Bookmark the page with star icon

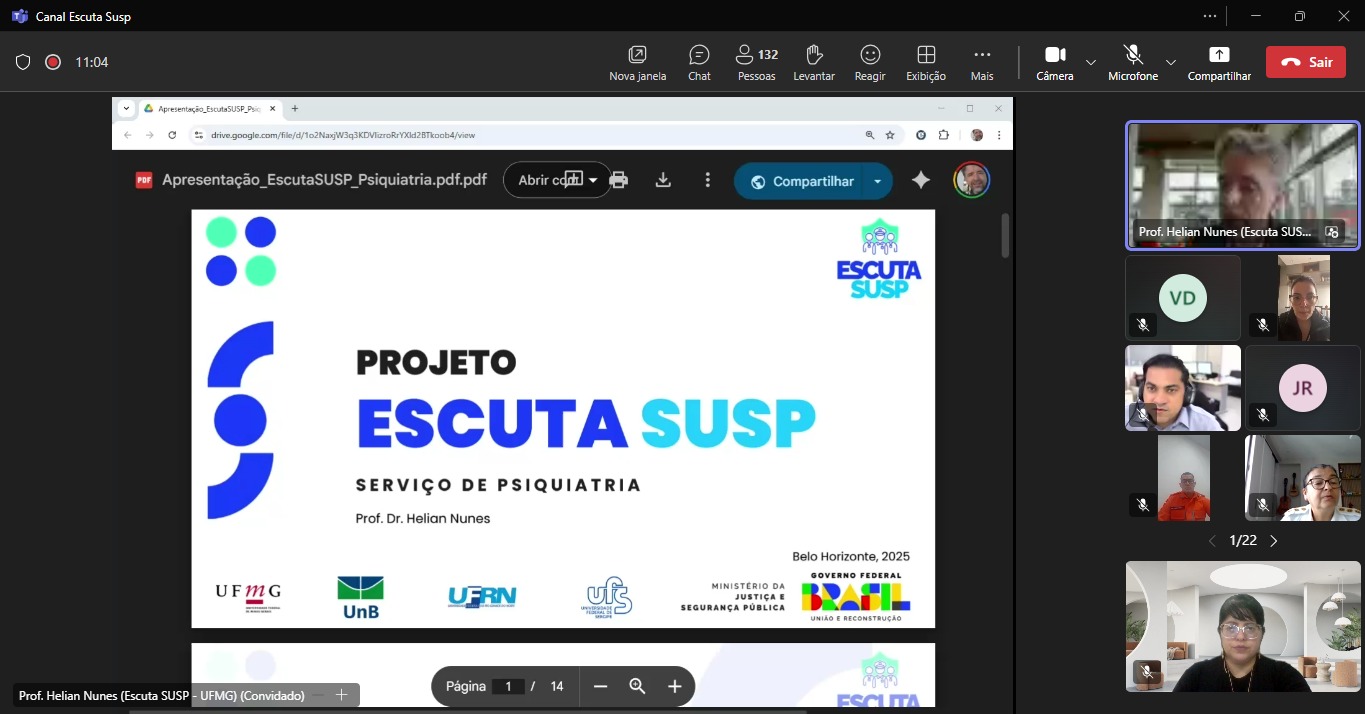(889, 135)
